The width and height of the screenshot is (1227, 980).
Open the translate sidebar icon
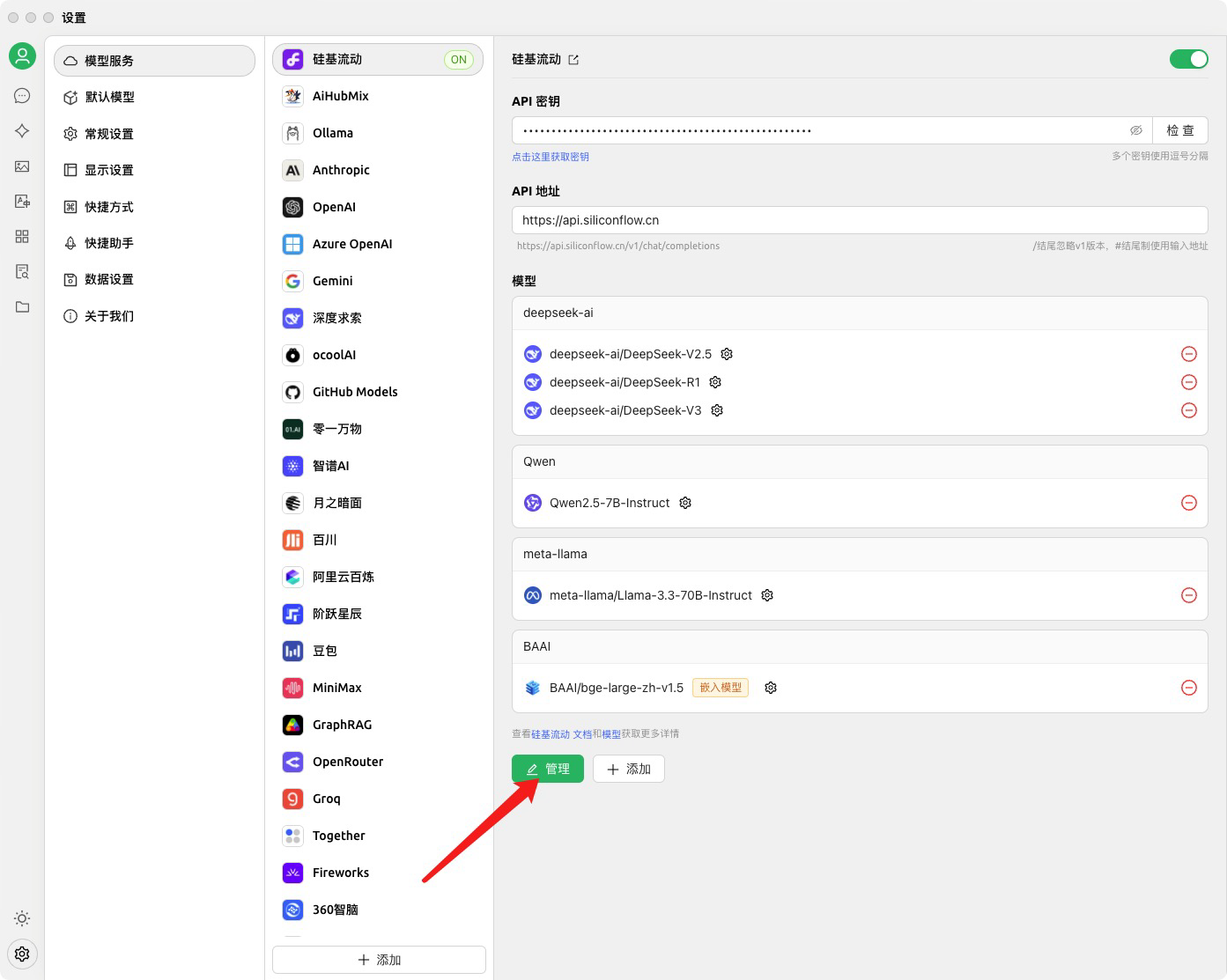click(x=22, y=202)
